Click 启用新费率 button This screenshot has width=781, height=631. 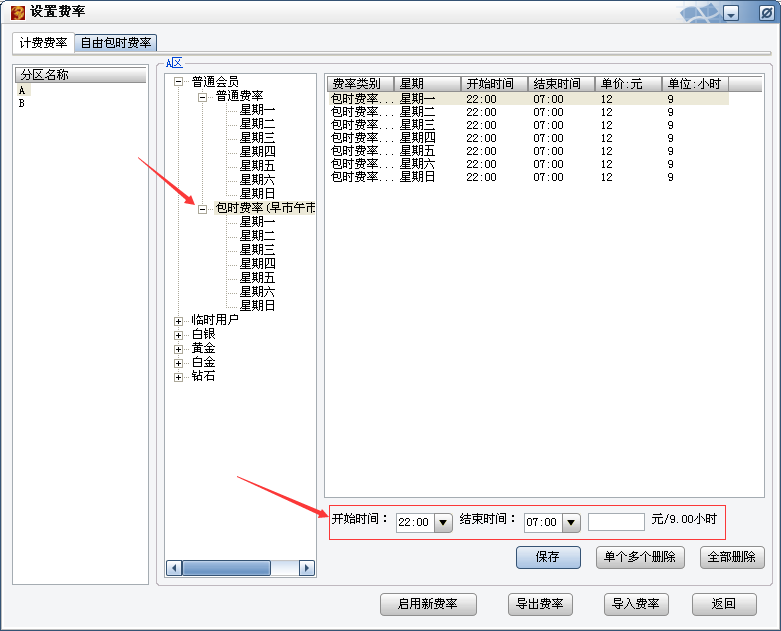coord(428,604)
